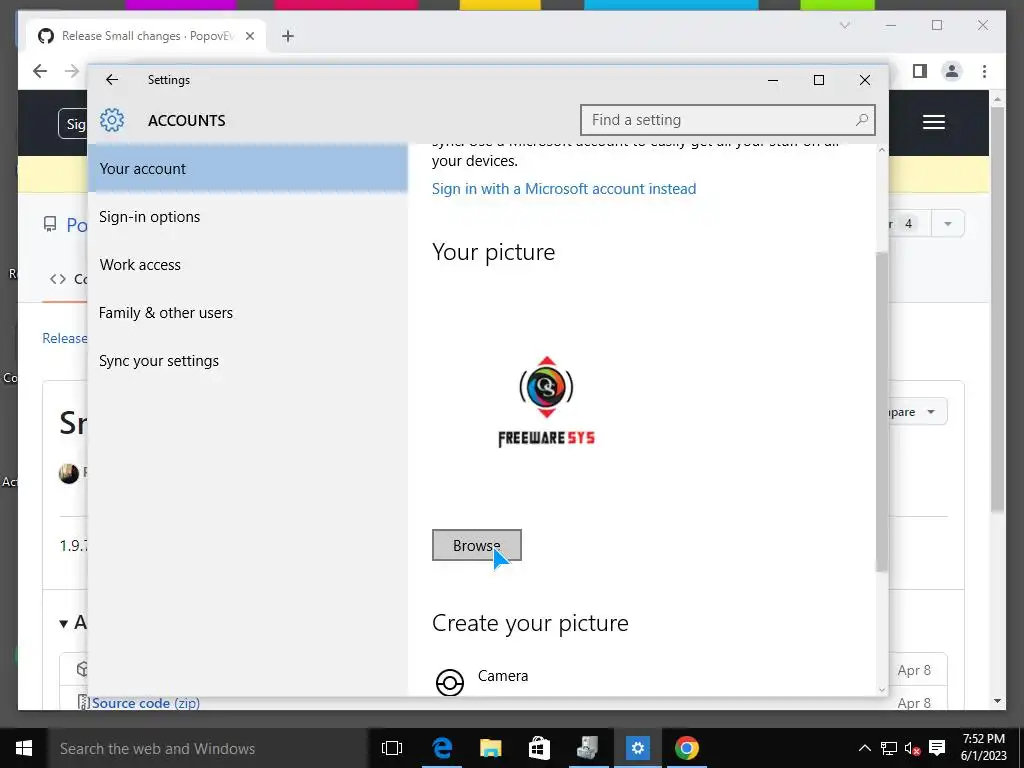Image resolution: width=1024 pixels, height=768 pixels.
Task: Open Chrome's three-dot menu
Action: point(984,71)
